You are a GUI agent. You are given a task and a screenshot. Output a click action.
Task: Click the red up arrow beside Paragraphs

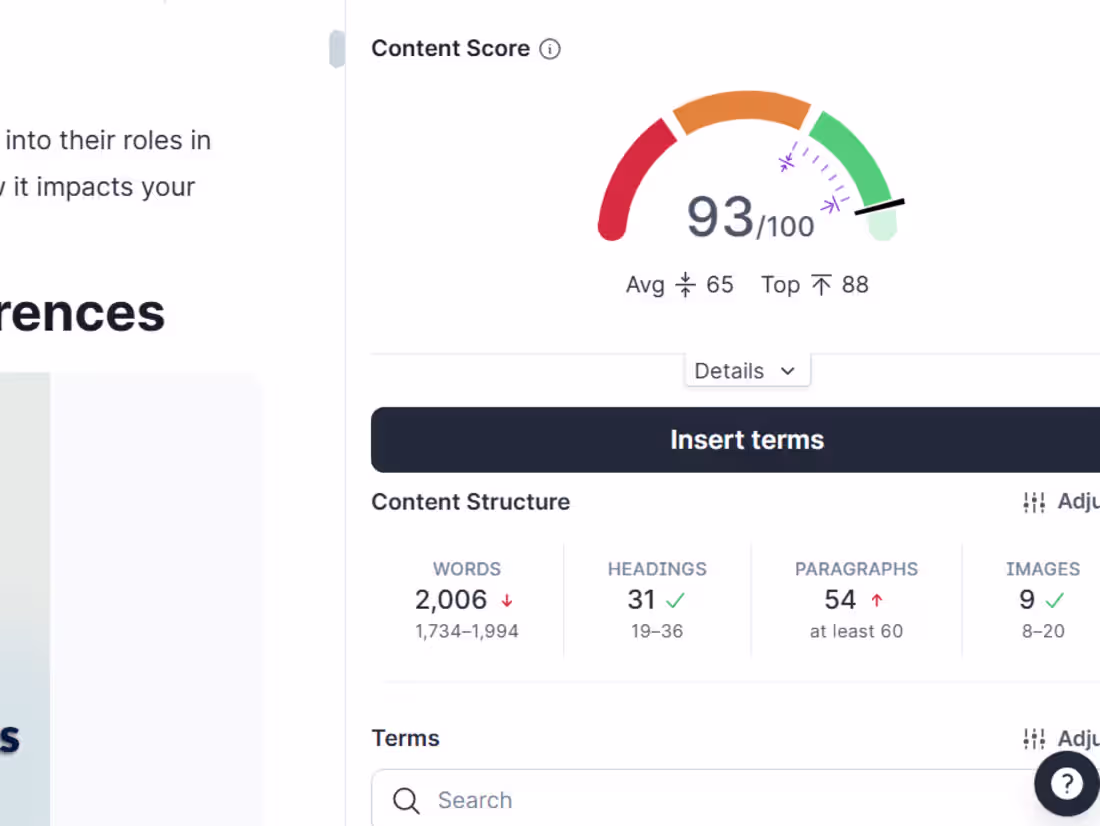pyautogui.click(x=877, y=600)
